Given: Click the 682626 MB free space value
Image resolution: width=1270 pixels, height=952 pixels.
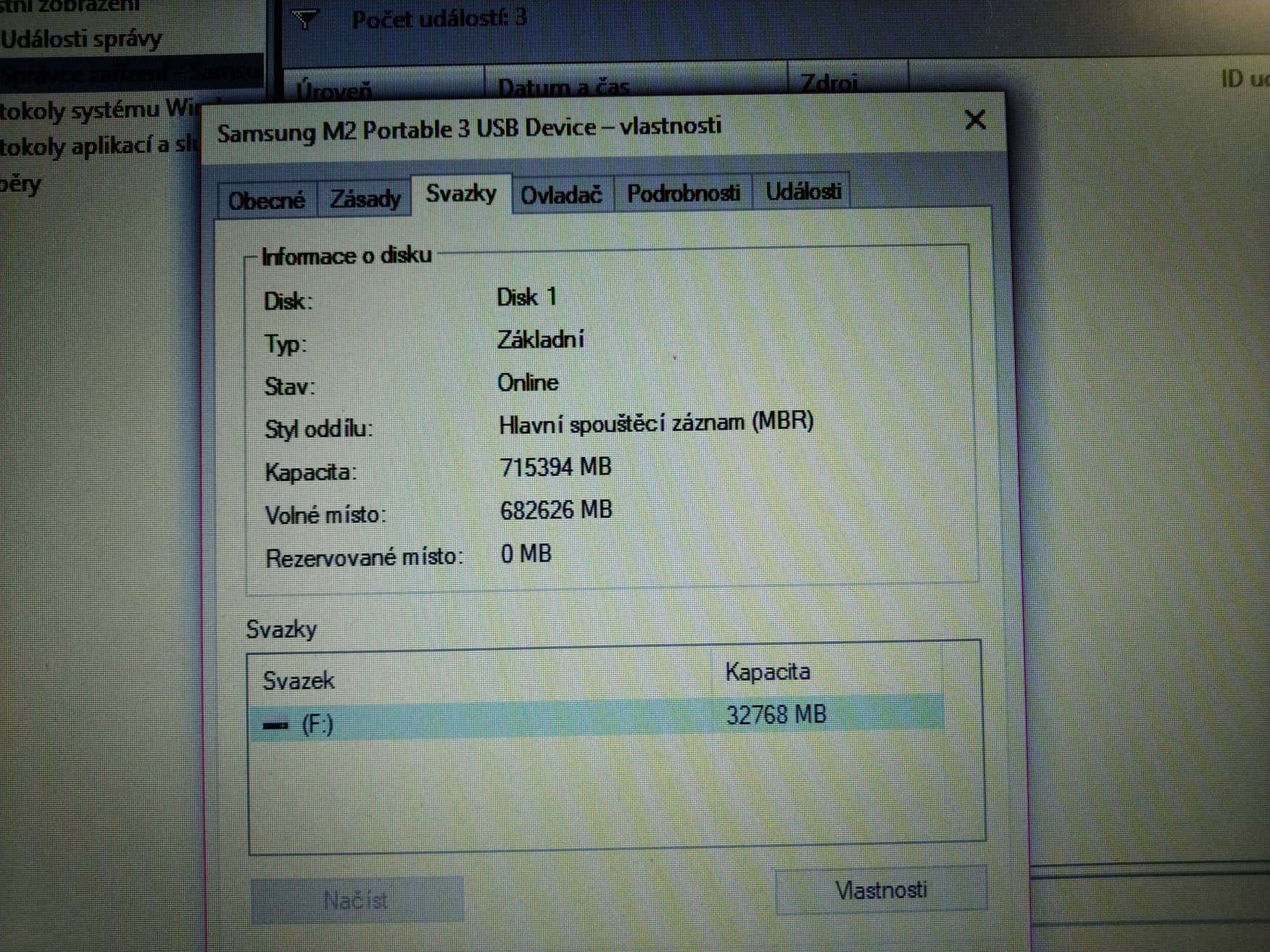Looking at the screenshot, I should point(556,510).
